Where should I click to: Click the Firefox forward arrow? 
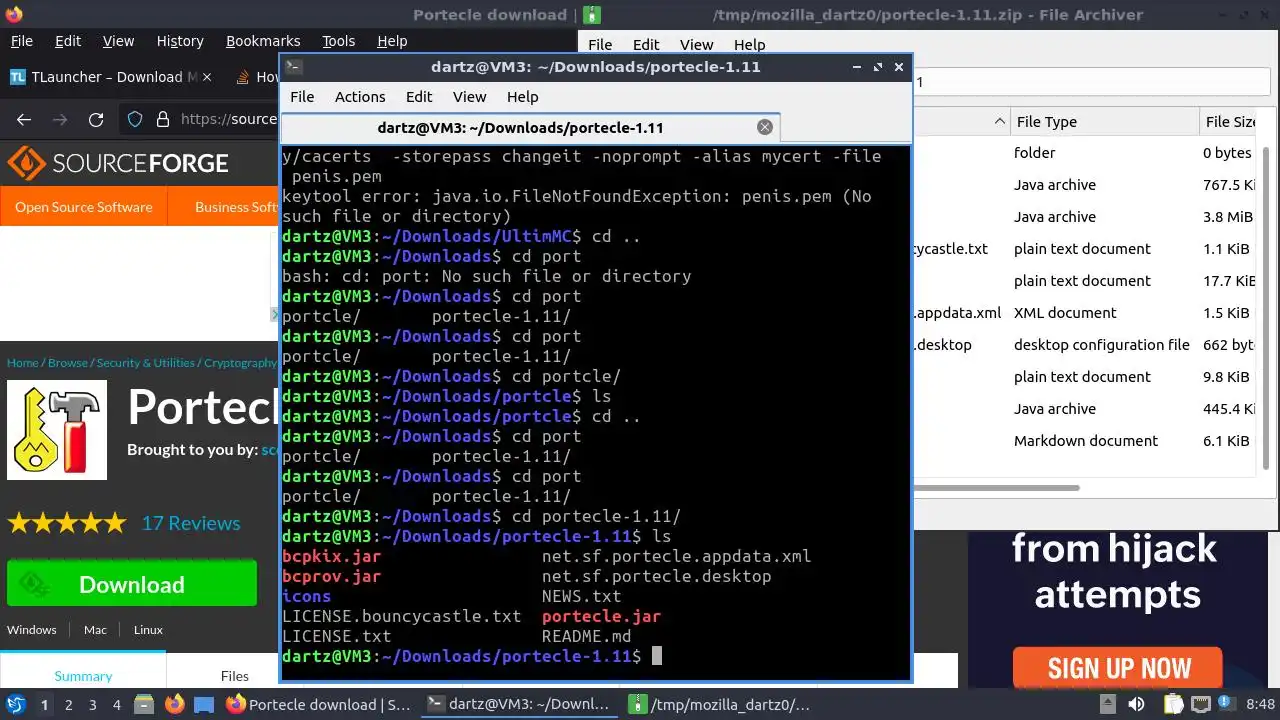[x=60, y=119]
